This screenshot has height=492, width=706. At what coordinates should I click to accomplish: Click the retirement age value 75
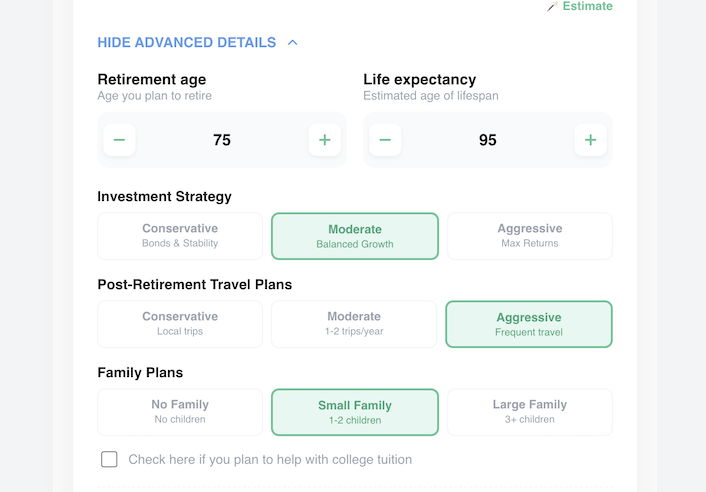[x=222, y=140]
